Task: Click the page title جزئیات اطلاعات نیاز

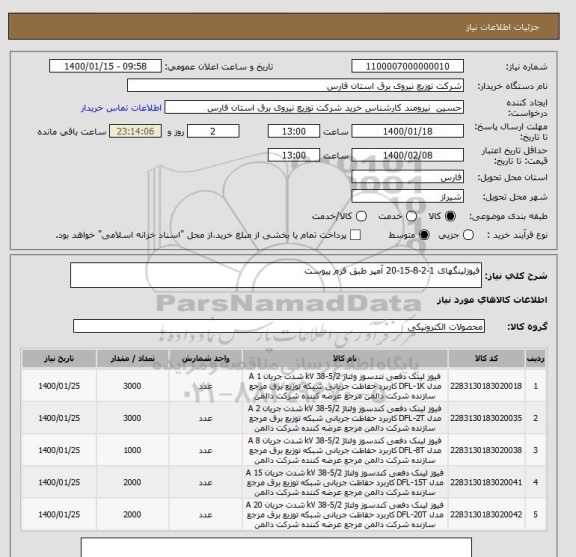Action: point(502,27)
